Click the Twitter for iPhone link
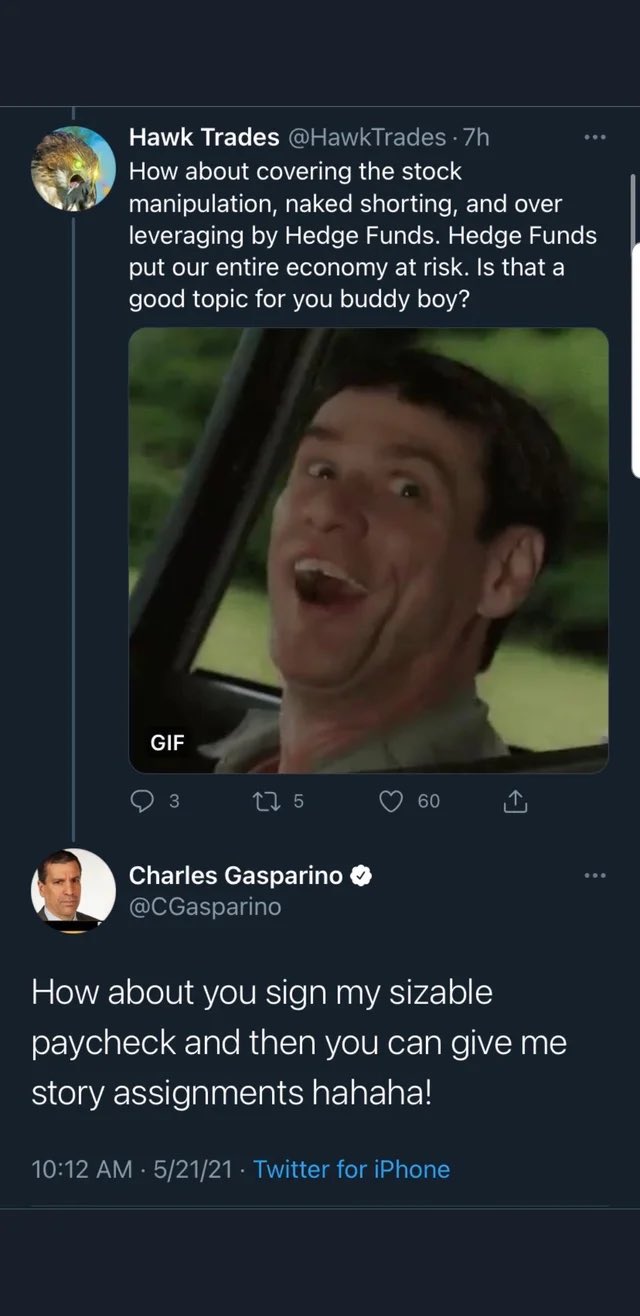The height and width of the screenshot is (1316, 640). [x=352, y=1169]
